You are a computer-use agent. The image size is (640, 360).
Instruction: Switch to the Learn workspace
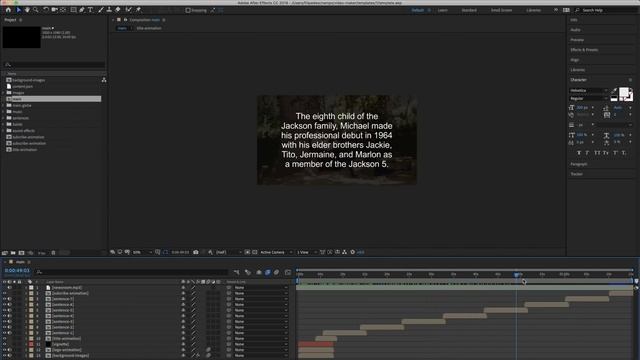(442, 10)
